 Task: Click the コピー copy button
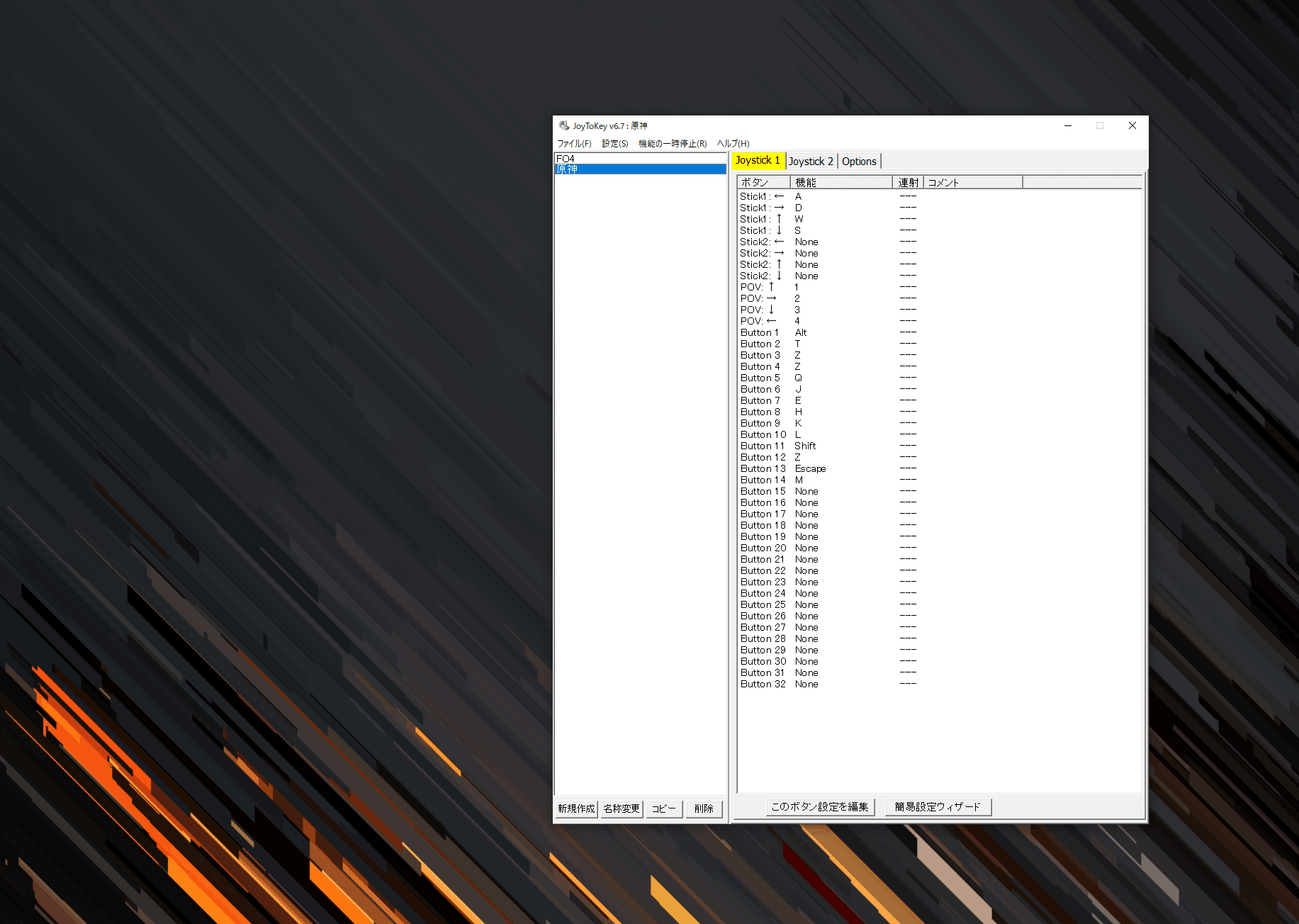(663, 808)
